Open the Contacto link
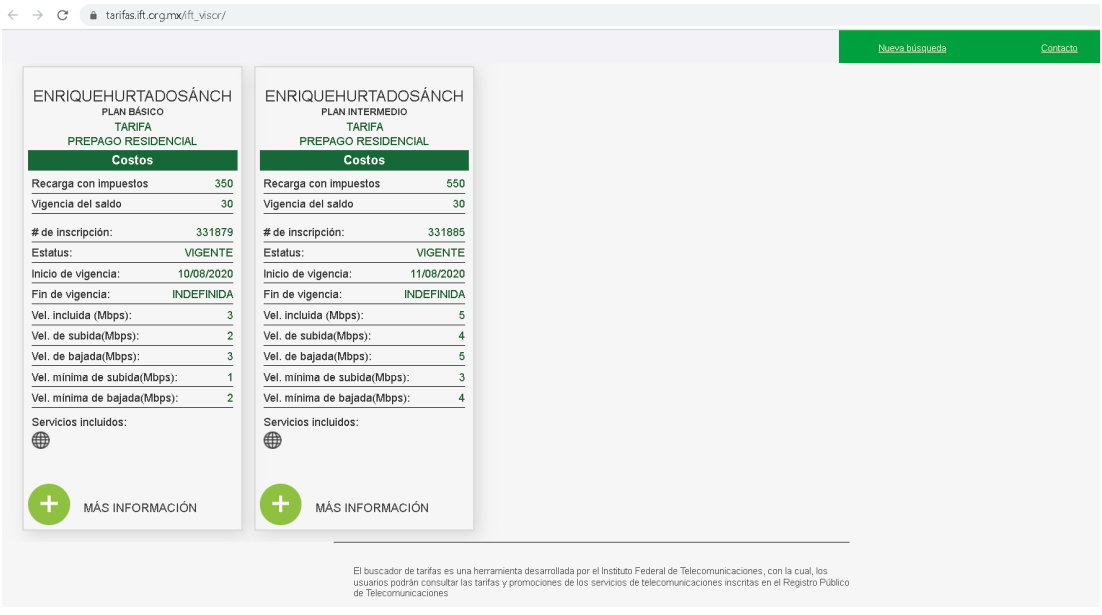 (1058, 48)
